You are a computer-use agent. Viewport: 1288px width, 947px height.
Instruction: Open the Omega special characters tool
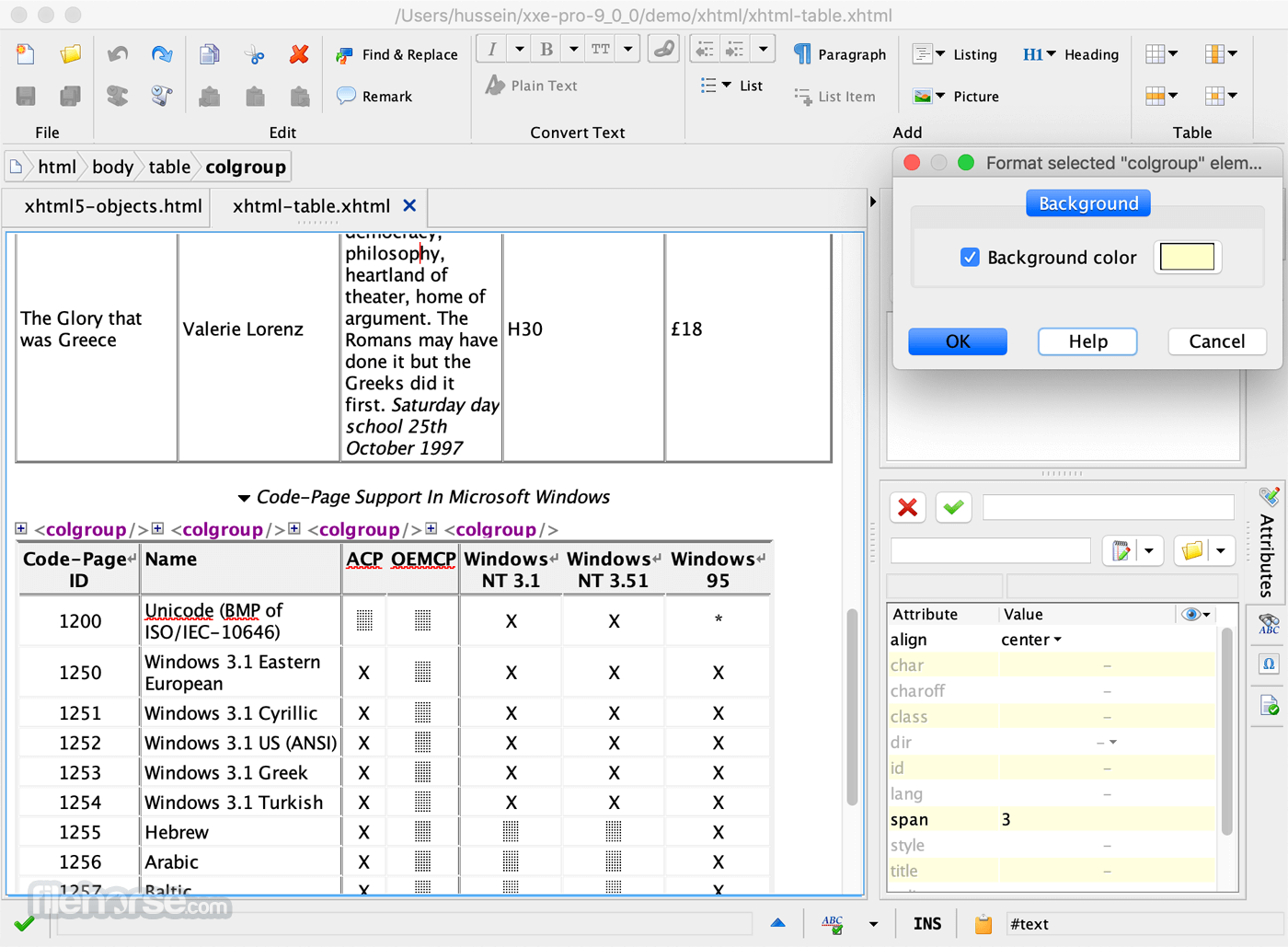tap(1269, 664)
